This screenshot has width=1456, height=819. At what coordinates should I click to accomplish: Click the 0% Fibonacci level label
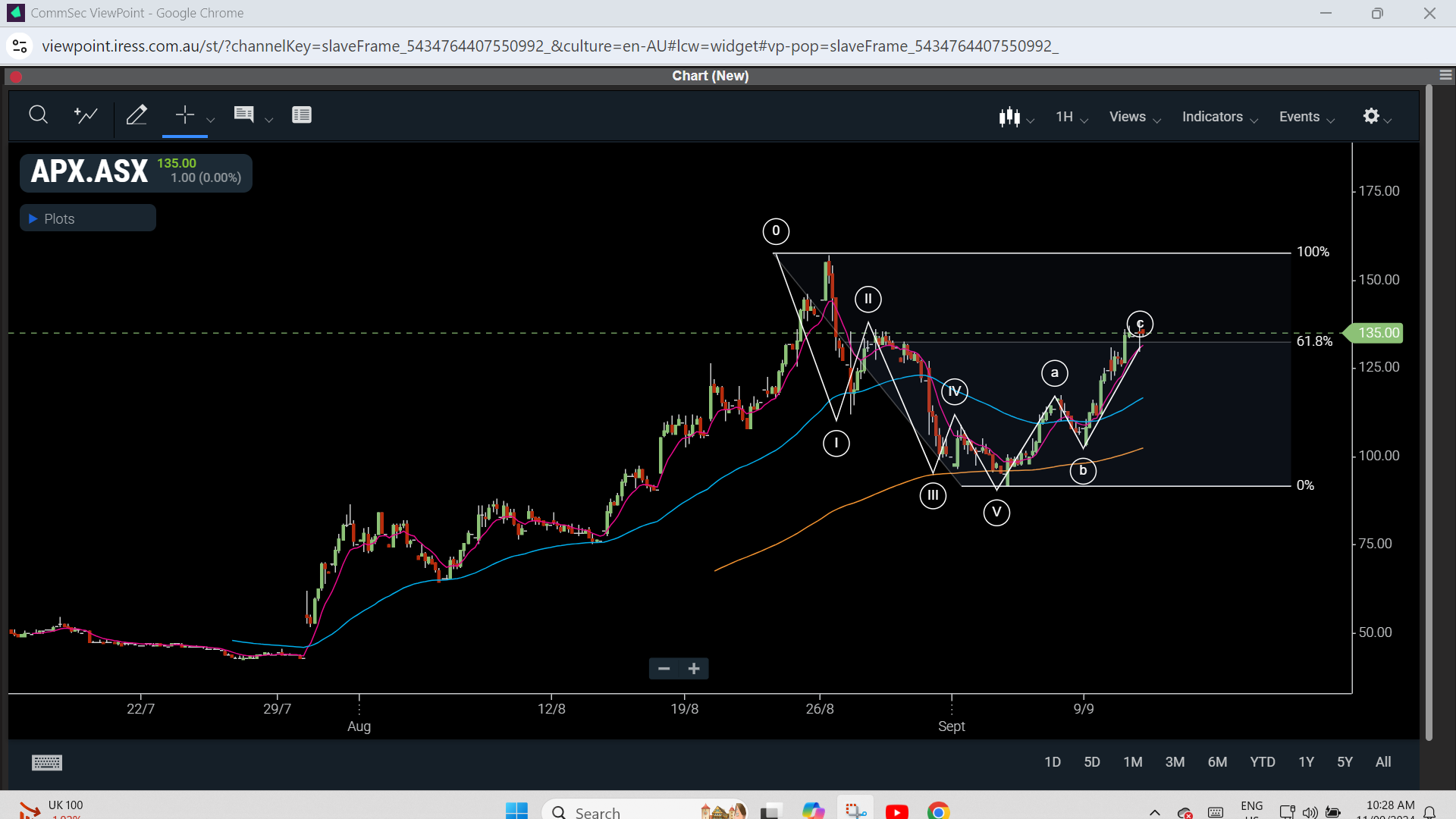pyautogui.click(x=1305, y=485)
